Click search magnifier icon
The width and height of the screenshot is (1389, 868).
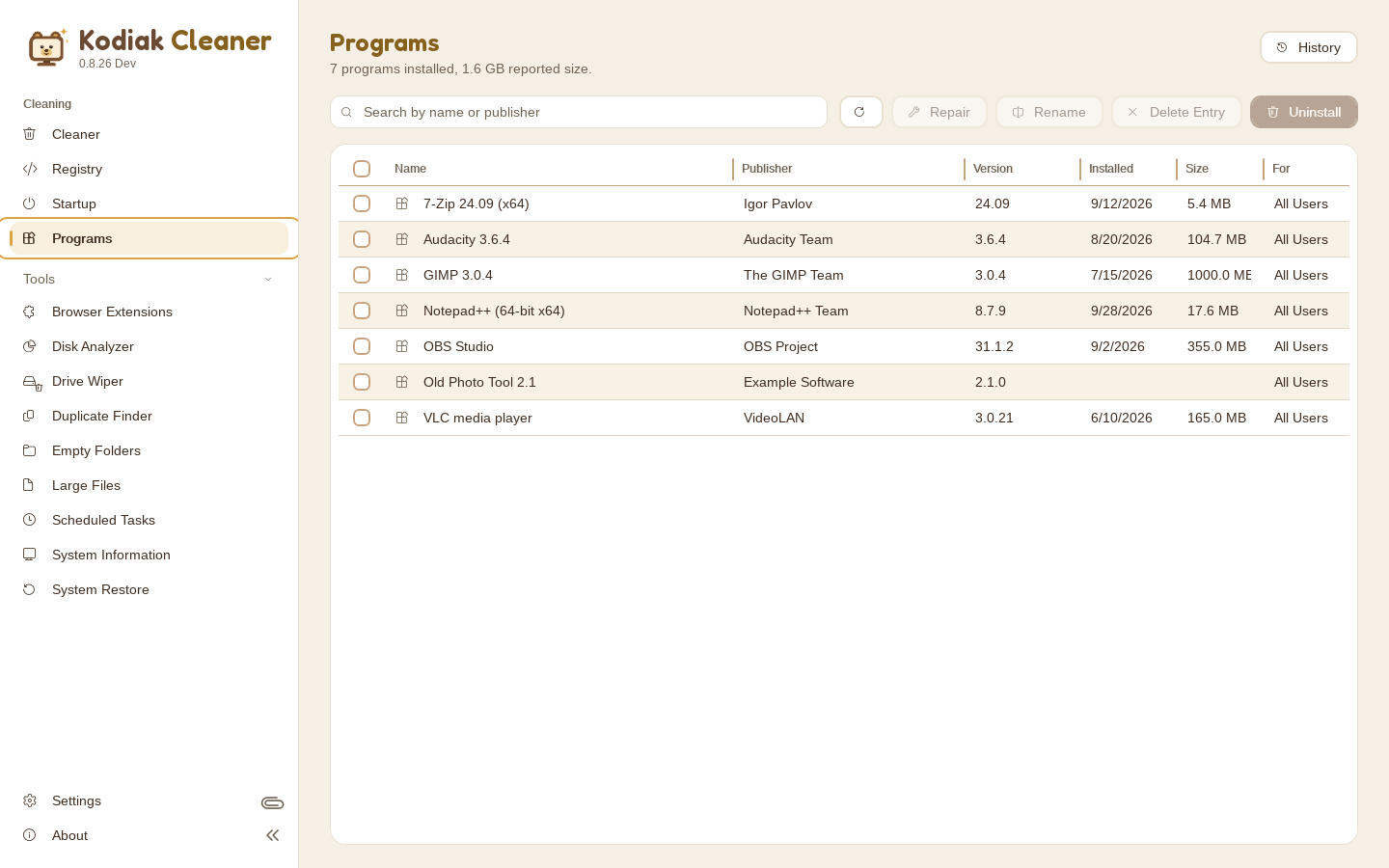346,112
